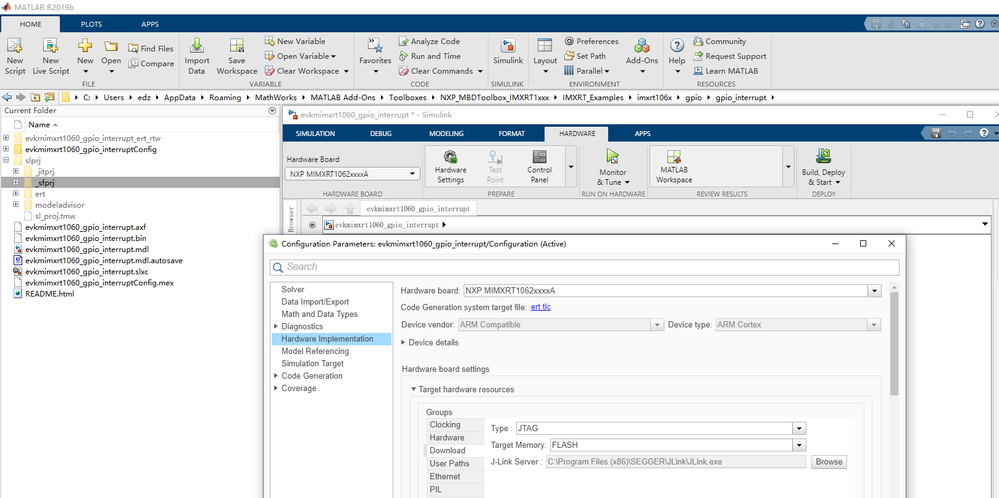
Task: Launch Simulink from the HOME ribbon
Action: tap(508, 51)
